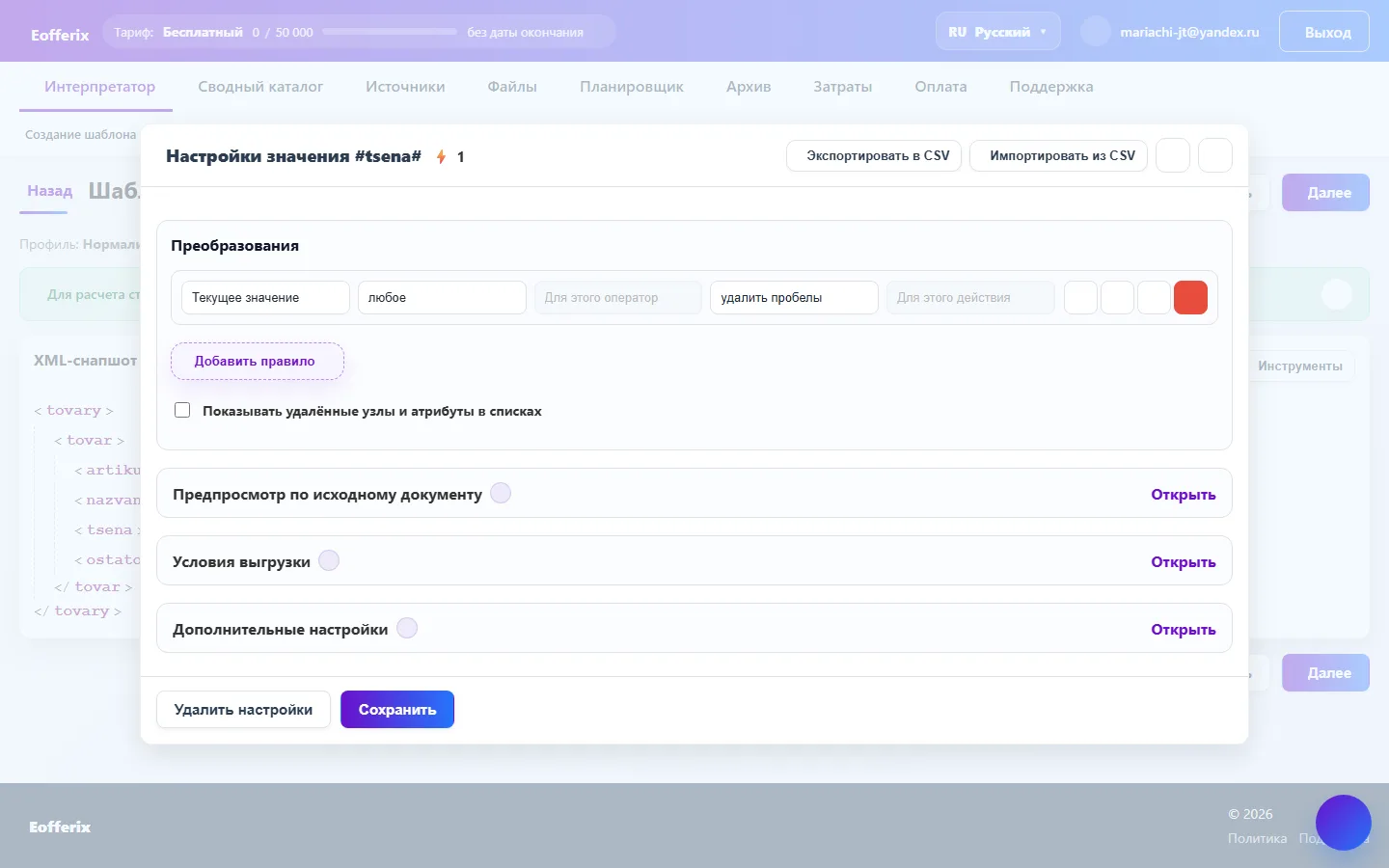Go to the Затраты tab

coord(842,87)
